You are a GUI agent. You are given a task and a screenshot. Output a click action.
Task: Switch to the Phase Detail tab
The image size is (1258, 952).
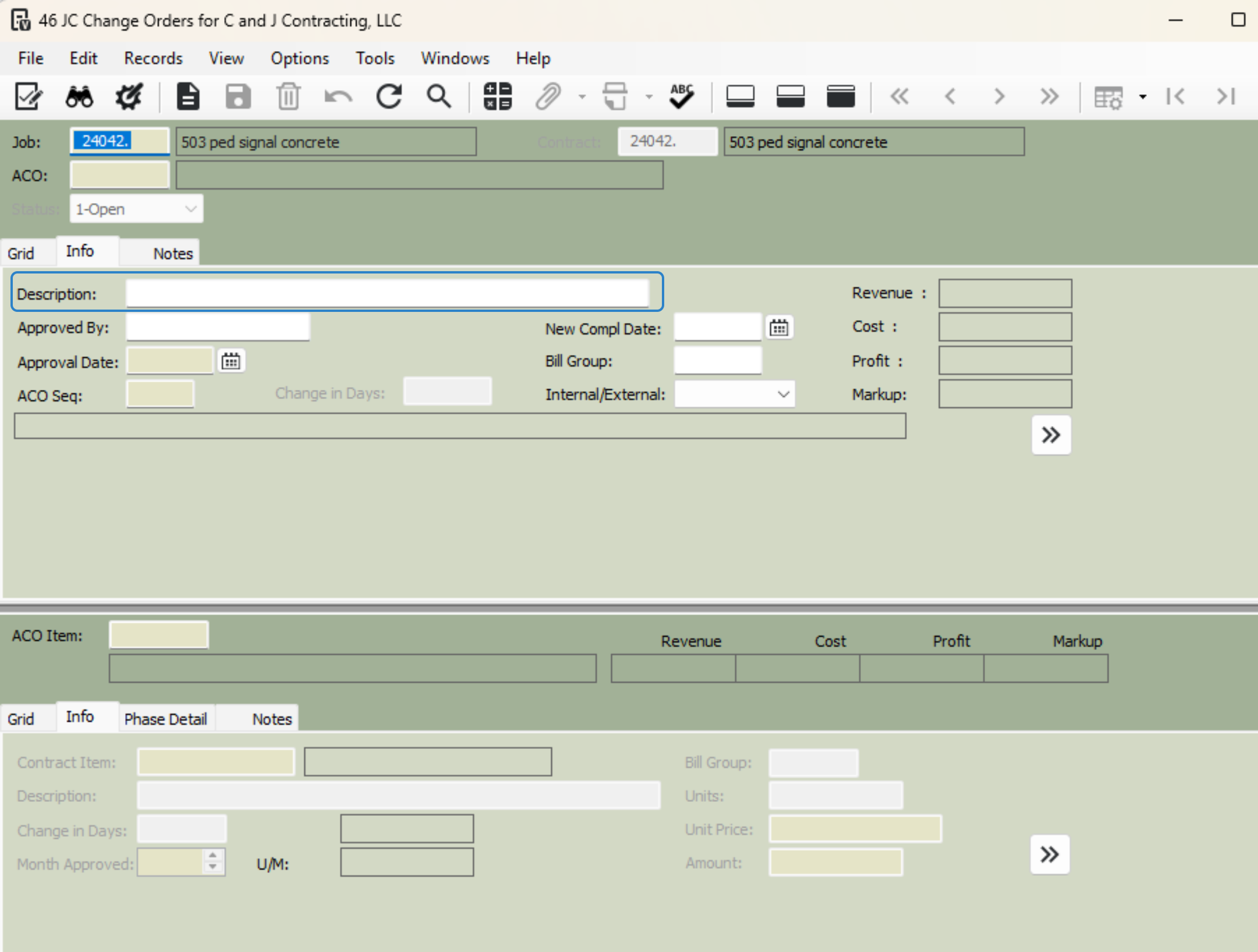pyautogui.click(x=166, y=719)
